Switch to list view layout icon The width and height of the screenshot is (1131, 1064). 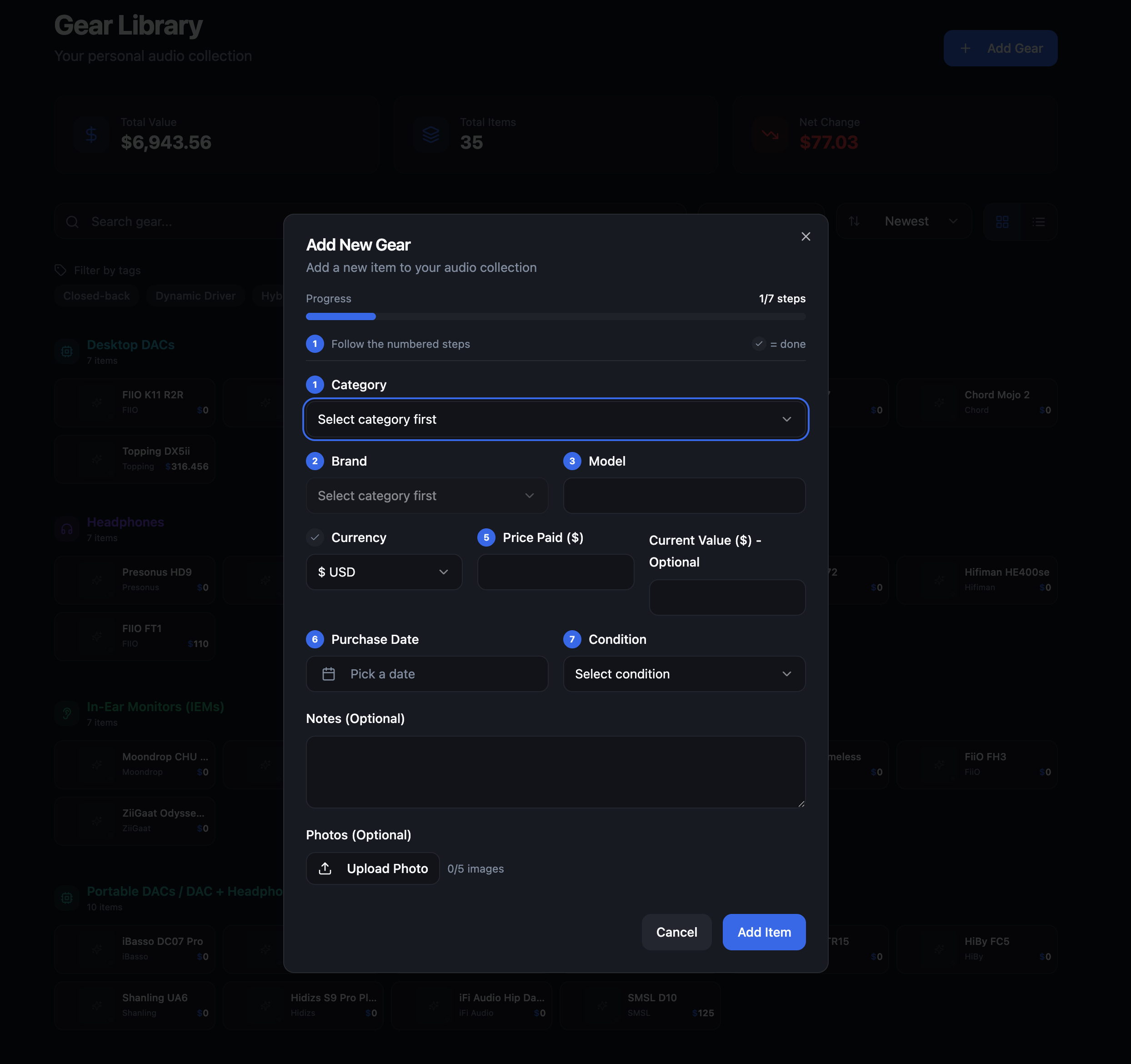(x=1038, y=221)
